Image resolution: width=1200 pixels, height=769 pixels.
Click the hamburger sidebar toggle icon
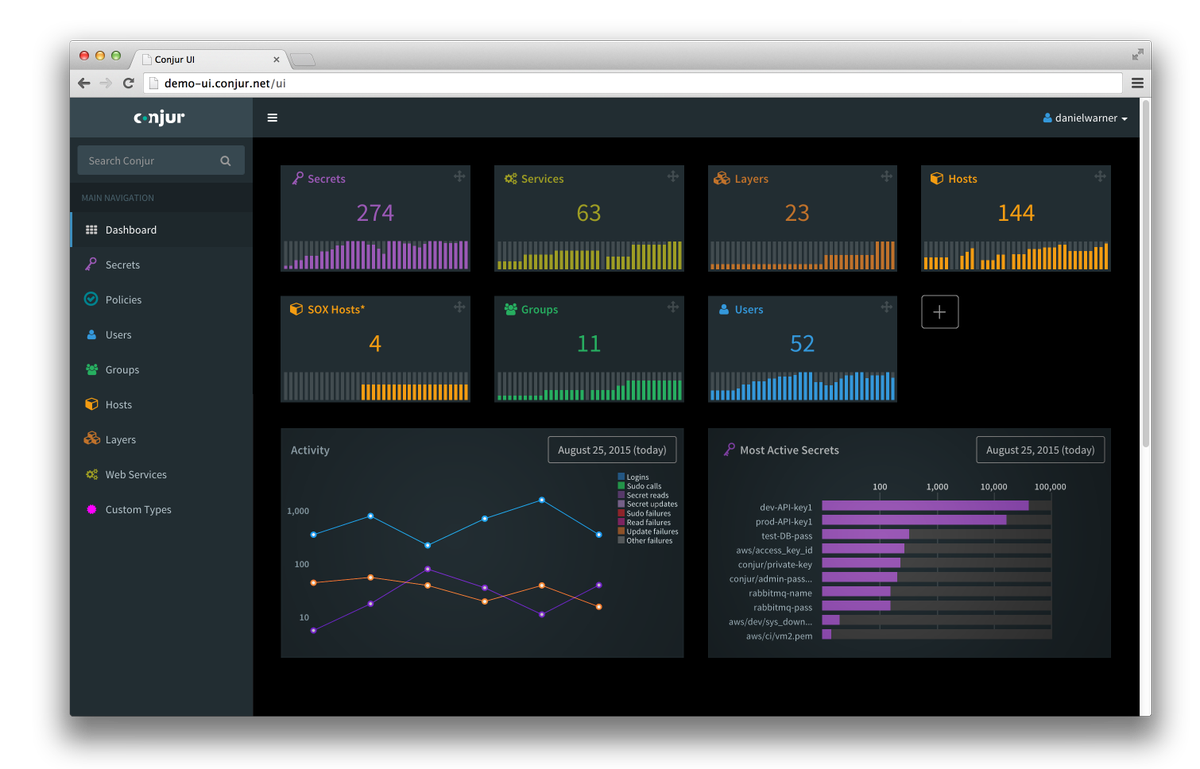click(272, 118)
